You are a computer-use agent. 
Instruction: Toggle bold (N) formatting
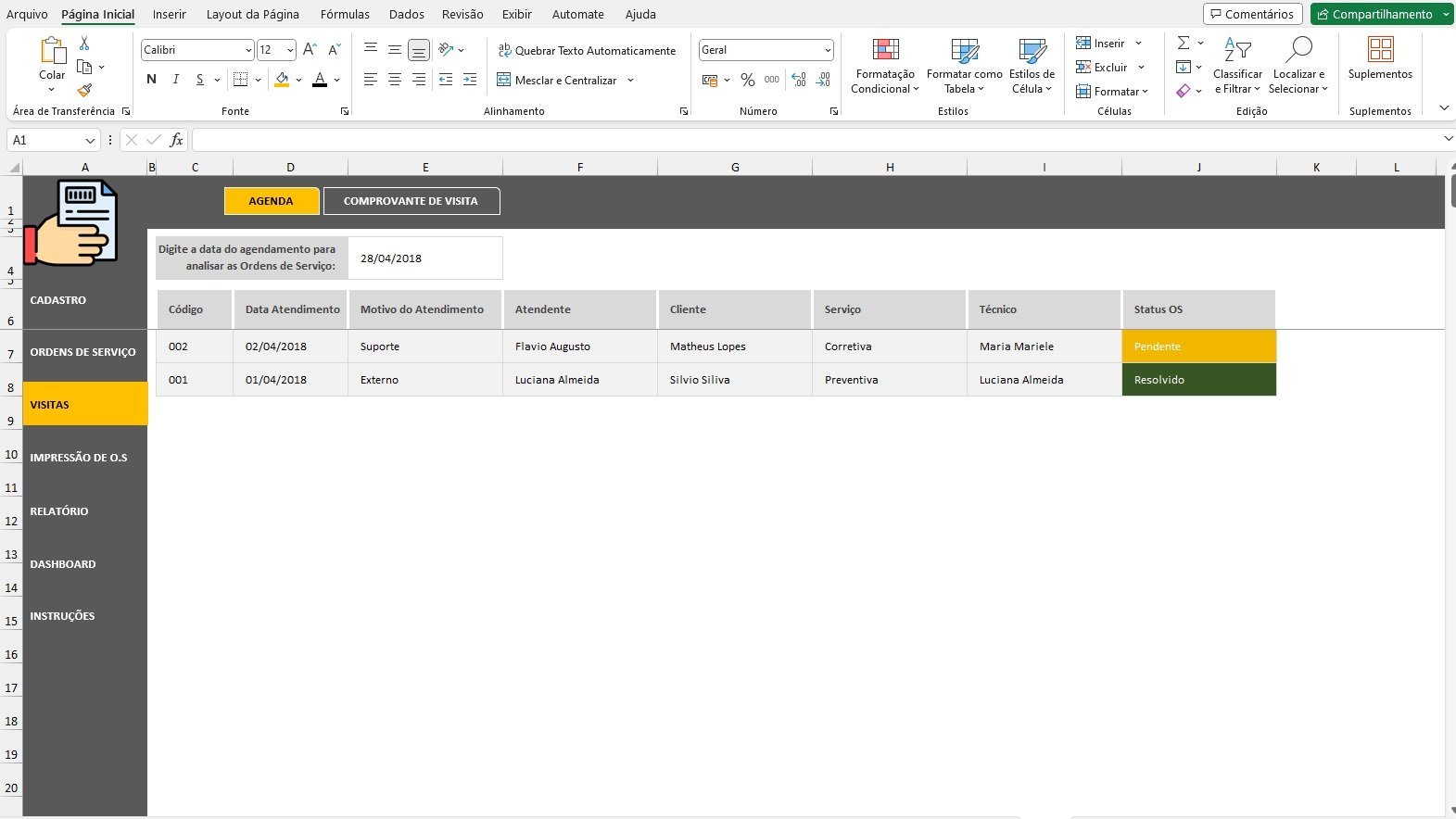point(152,80)
